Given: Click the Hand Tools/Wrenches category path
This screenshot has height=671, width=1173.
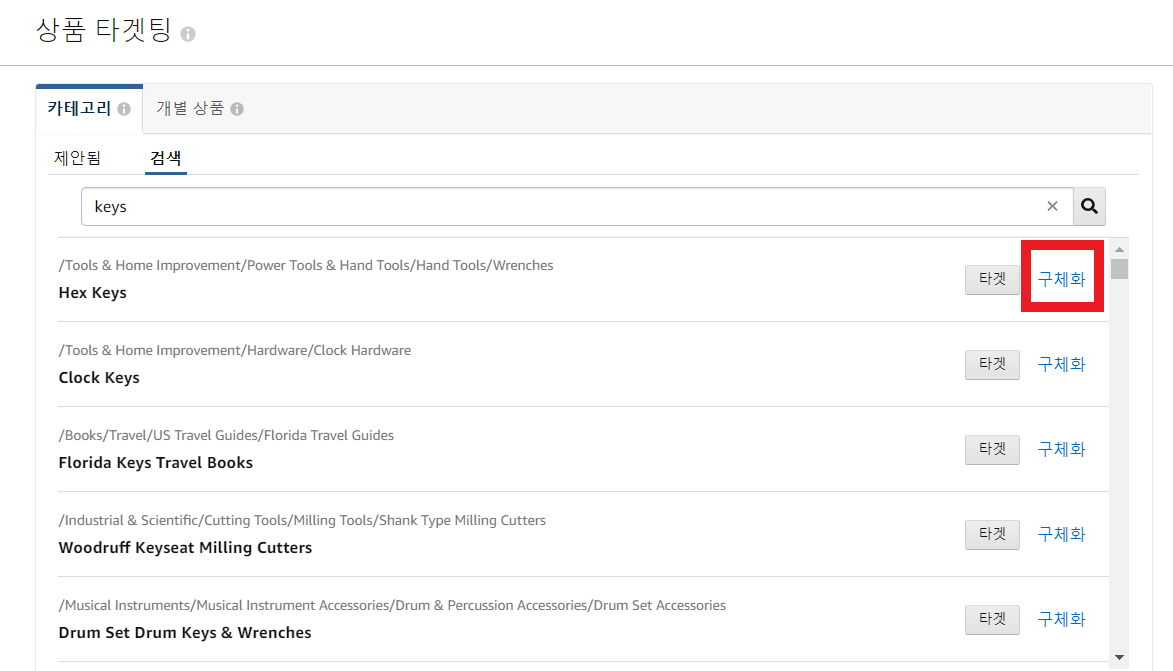Looking at the screenshot, I should [x=306, y=266].
